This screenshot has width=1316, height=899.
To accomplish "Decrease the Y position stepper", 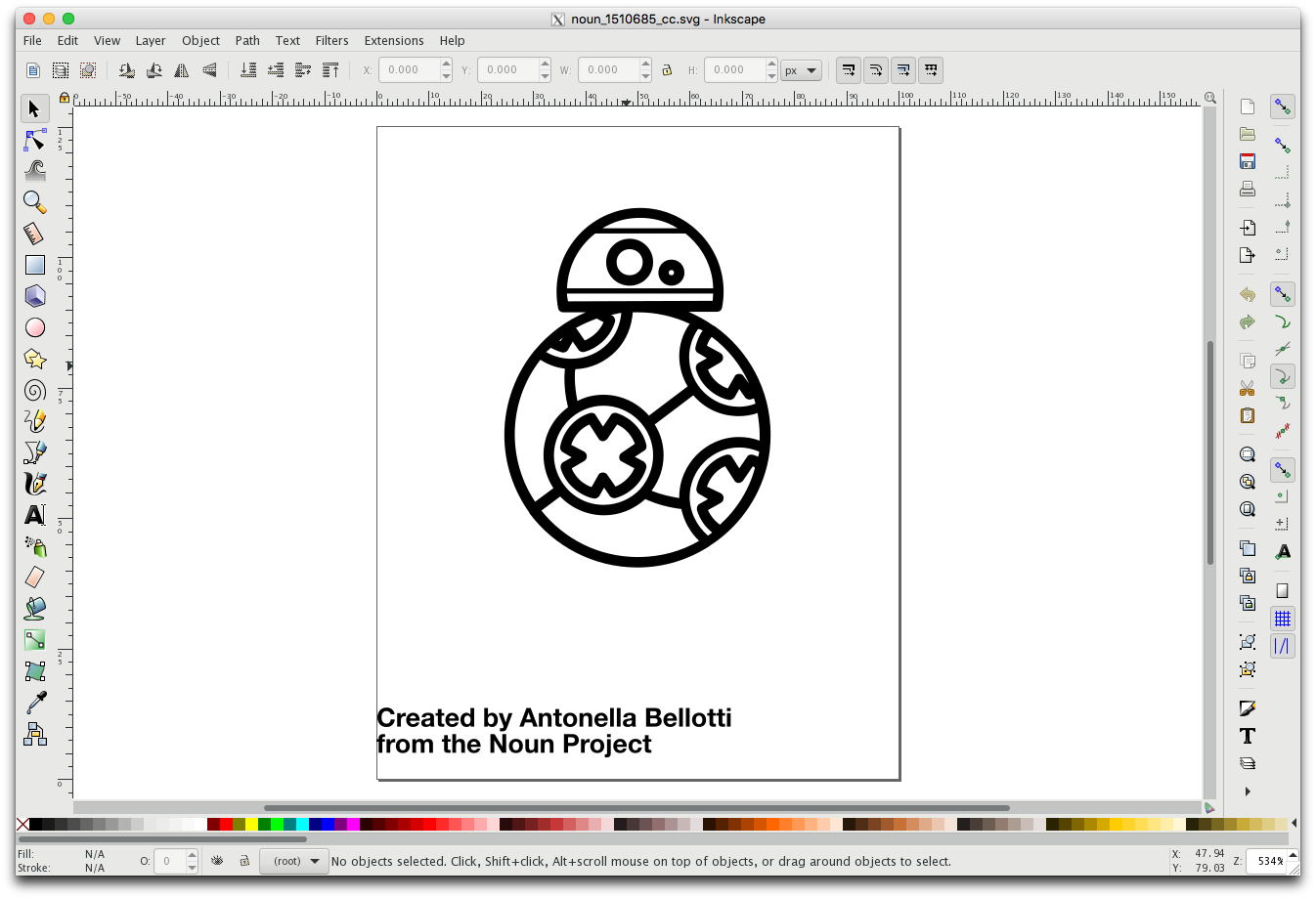I will [x=545, y=75].
